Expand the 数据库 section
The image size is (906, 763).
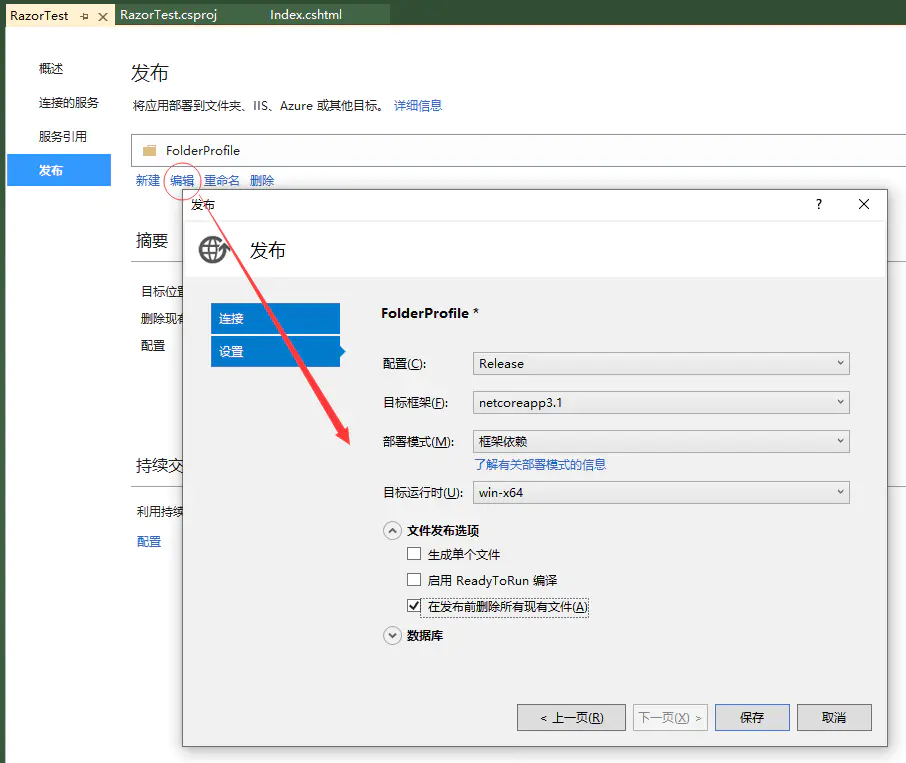[392, 635]
